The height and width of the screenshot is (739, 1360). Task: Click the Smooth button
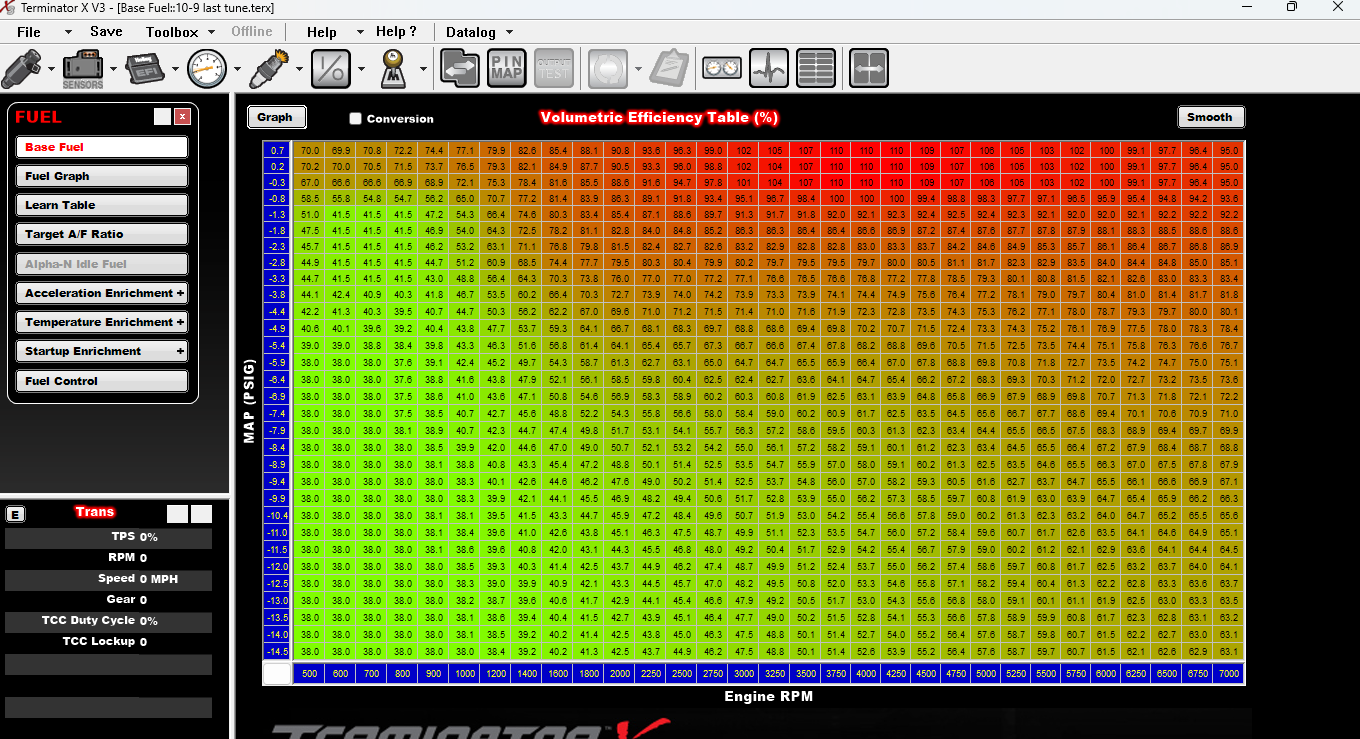[x=1210, y=117]
